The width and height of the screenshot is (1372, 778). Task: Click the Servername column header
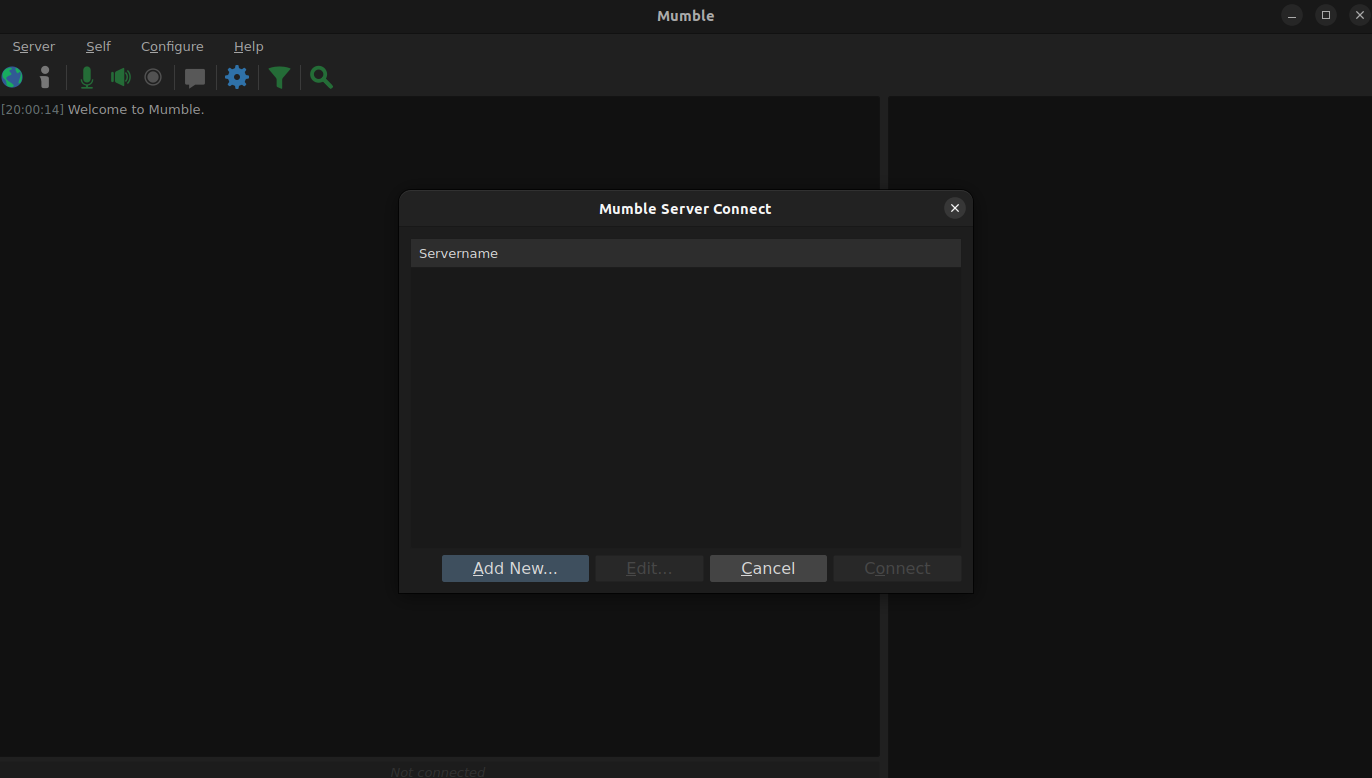(685, 253)
